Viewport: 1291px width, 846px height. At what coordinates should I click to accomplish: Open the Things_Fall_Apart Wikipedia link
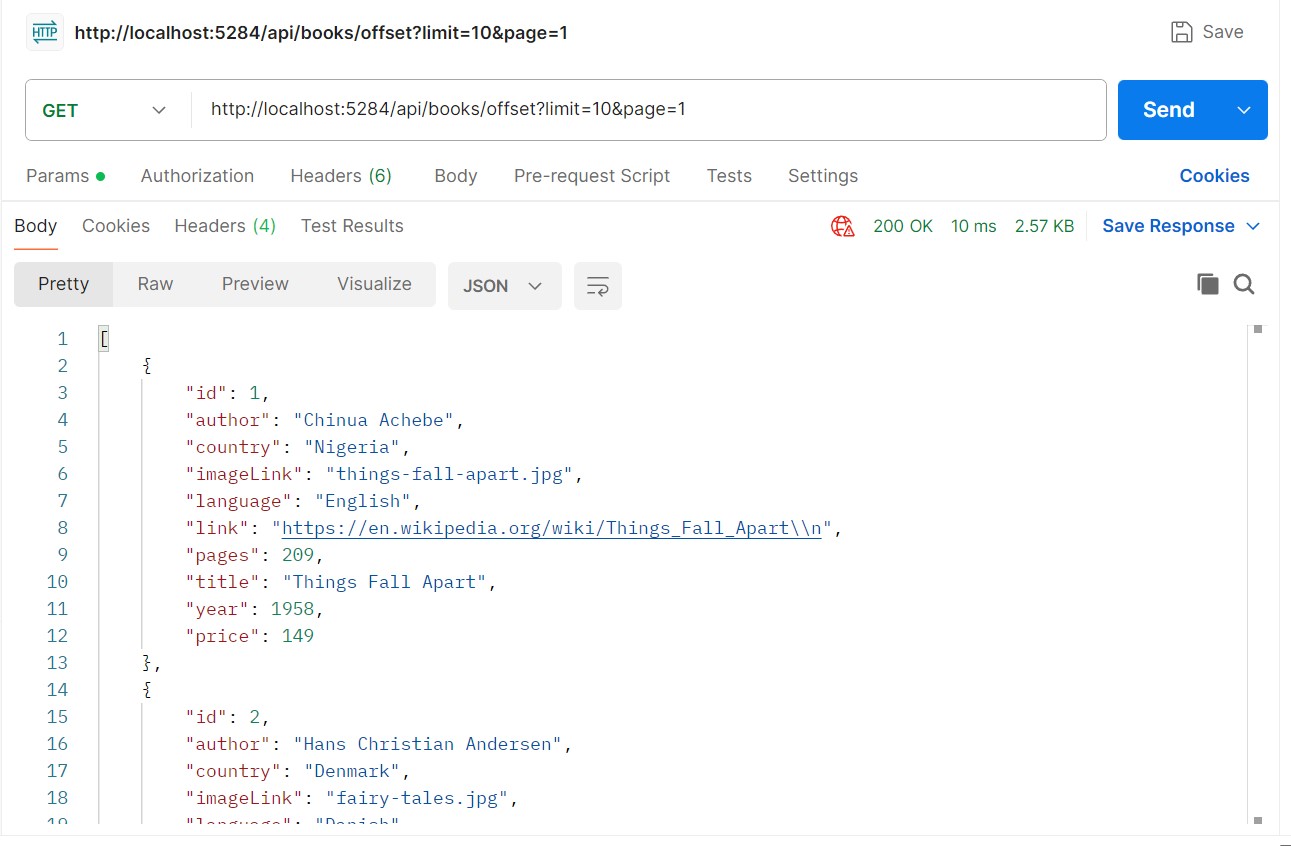tap(551, 528)
